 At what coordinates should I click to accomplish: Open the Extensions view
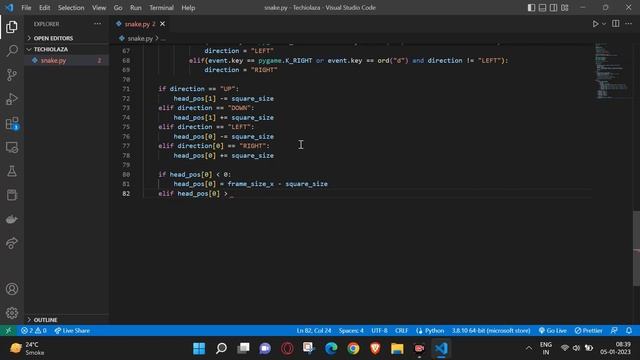click(12, 123)
